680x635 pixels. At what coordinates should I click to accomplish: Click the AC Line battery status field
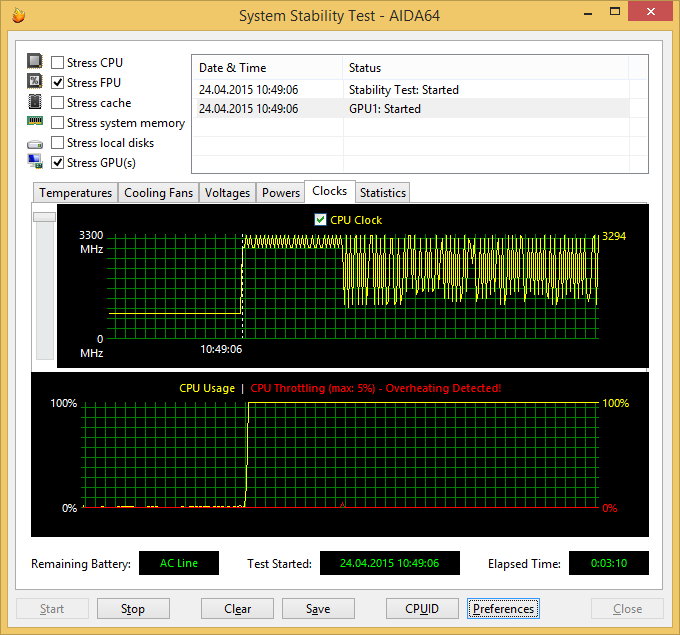point(179,563)
